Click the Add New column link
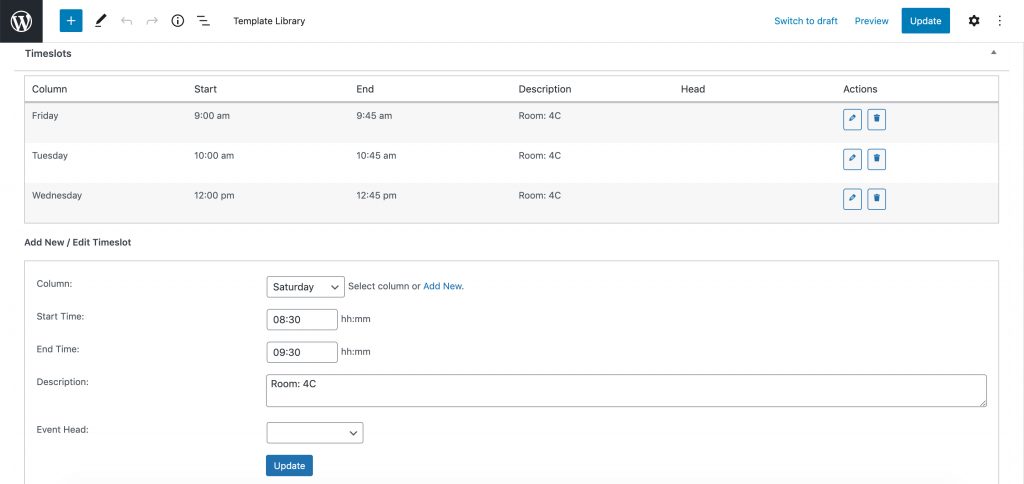This screenshot has width=1024, height=484. tap(443, 286)
